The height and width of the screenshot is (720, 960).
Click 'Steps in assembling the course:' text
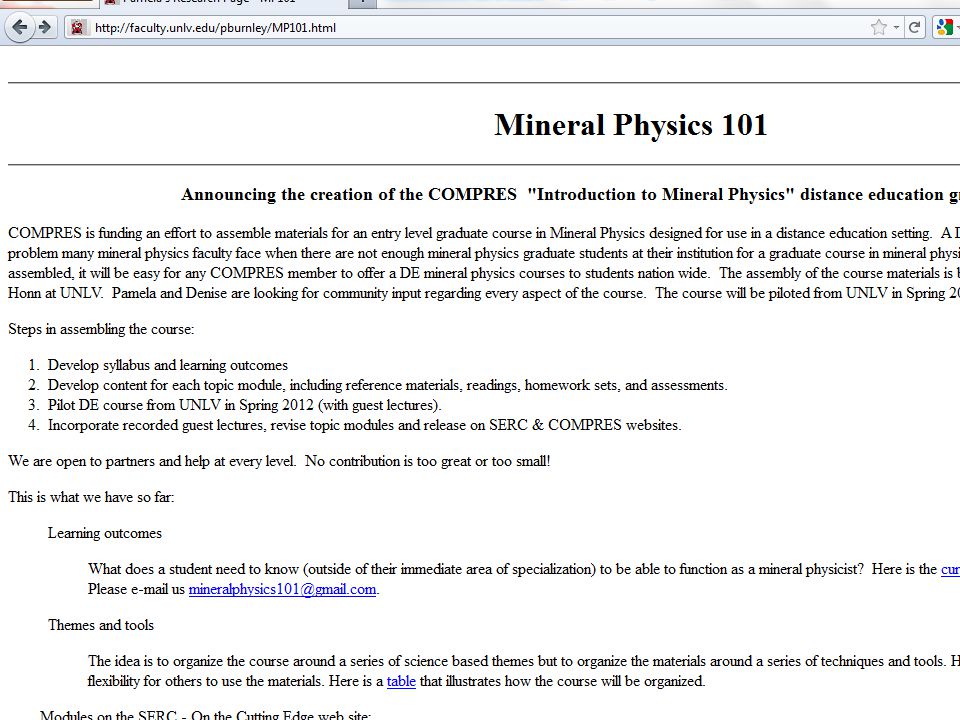[101, 329]
